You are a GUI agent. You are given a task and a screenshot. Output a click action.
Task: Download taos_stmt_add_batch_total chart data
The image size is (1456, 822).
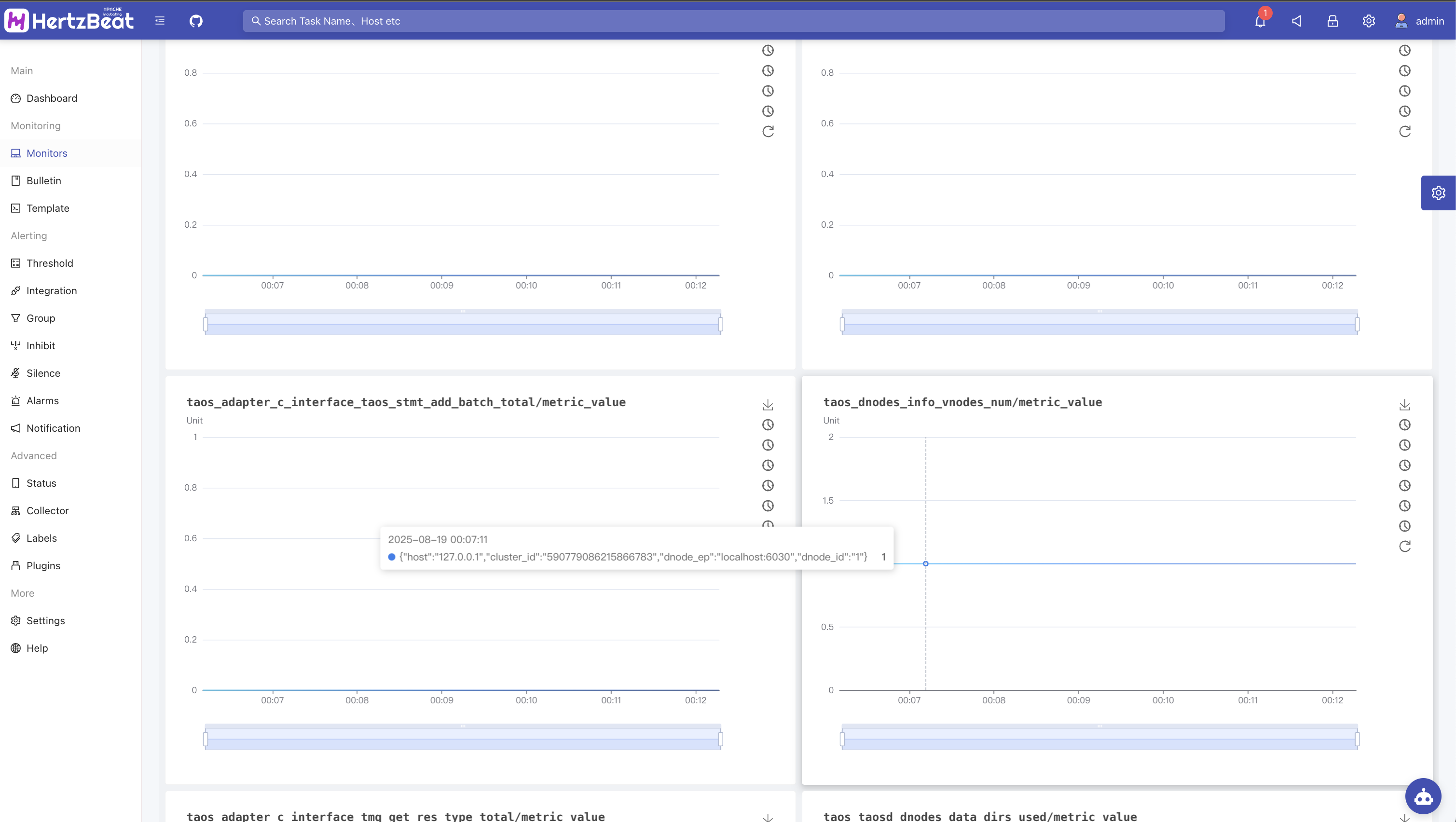pos(768,405)
